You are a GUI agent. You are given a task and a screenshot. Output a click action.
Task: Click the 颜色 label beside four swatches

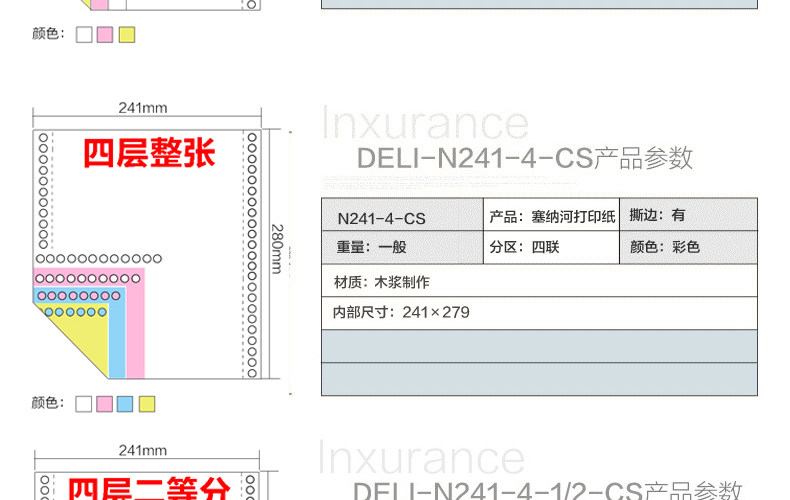click(x=48, y=403)
